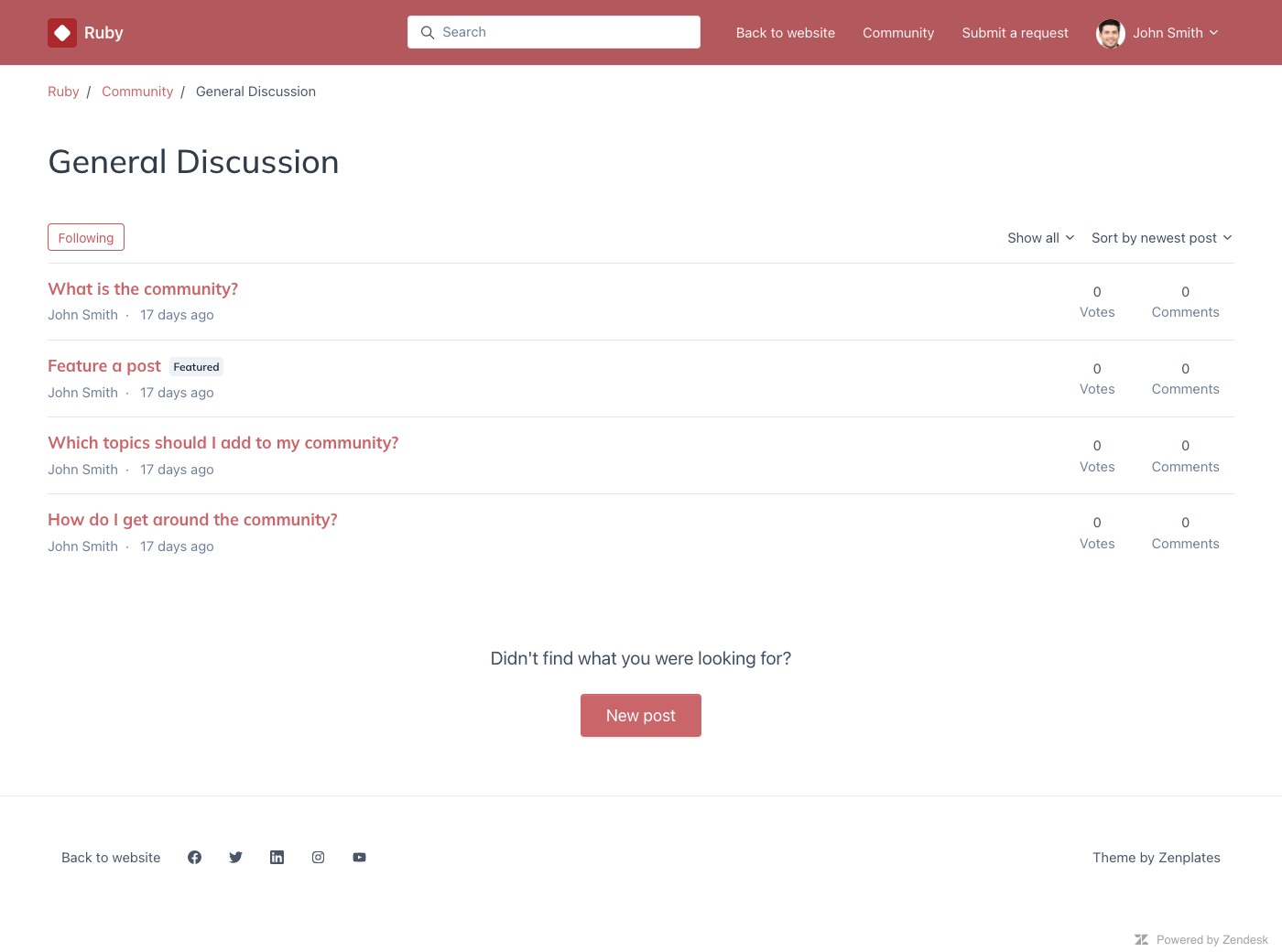Open the Twitter profile from footer icon
Screen dimensions: 1282x952
click(x=235, y=858)
